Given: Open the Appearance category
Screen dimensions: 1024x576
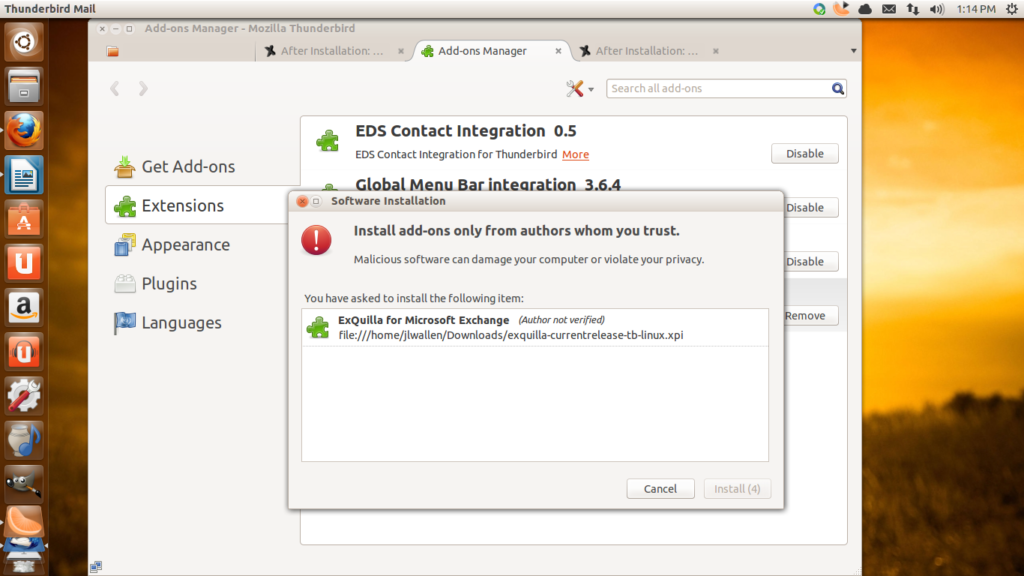Looking at the screenshot, I should 185,245.
